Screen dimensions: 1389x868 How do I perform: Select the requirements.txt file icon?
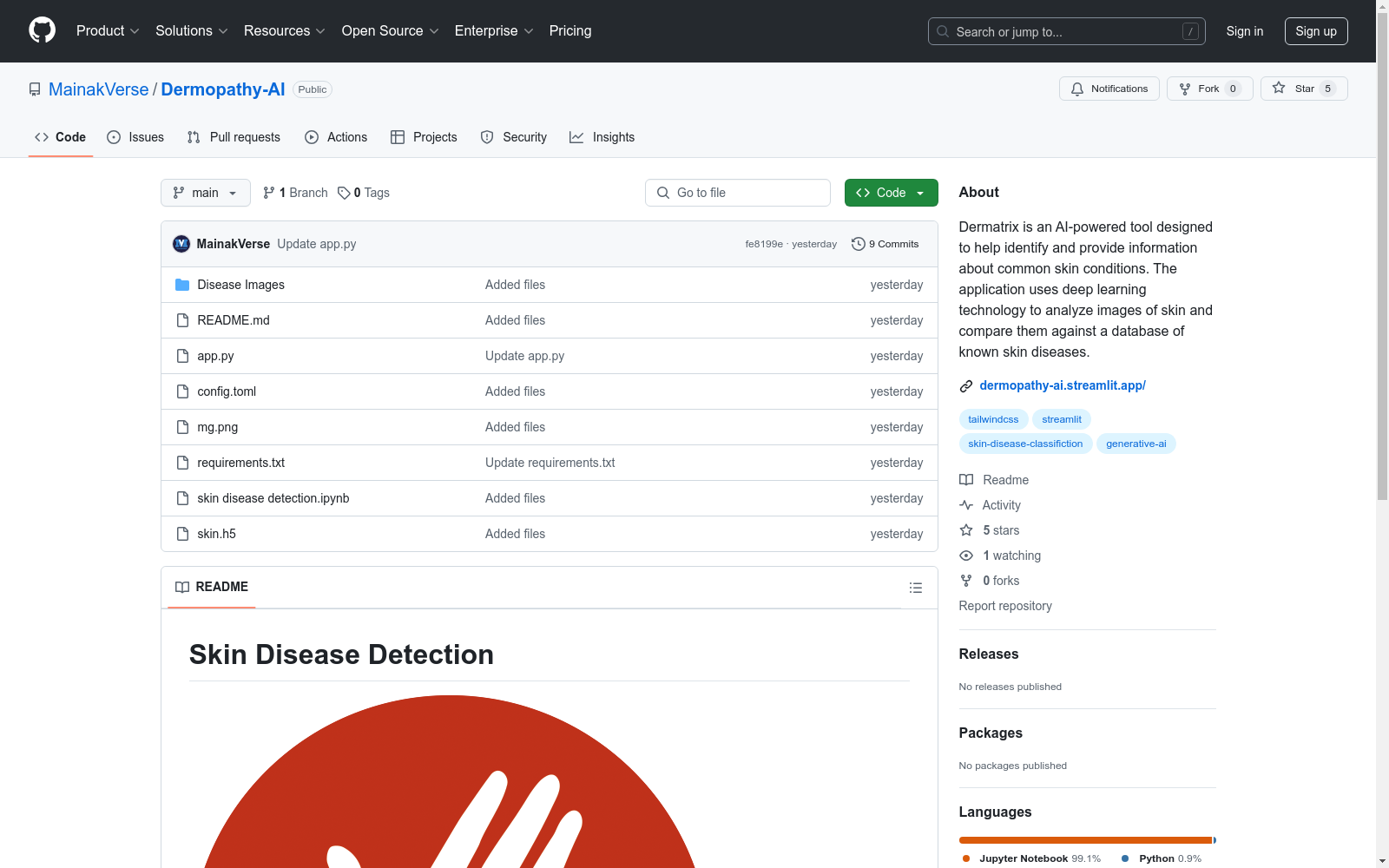click(x=182, y=463)
